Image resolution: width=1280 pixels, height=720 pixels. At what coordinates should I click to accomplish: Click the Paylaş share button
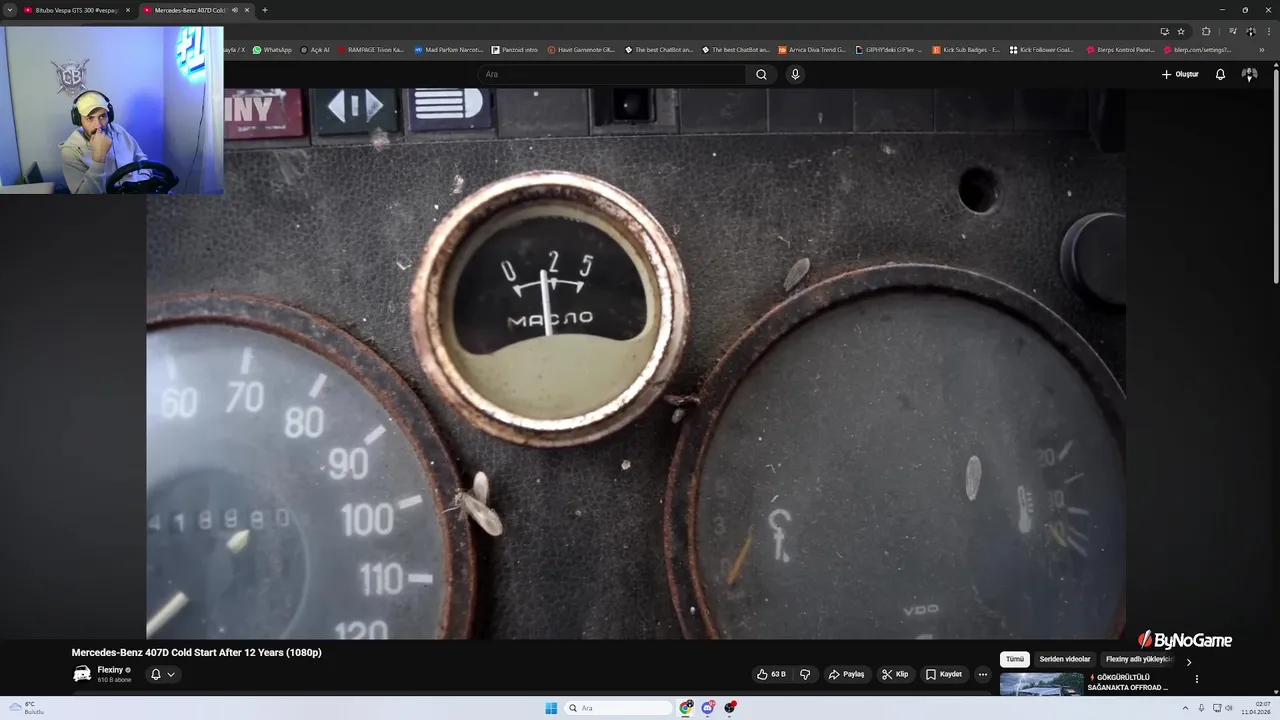[x=846, y=674]
